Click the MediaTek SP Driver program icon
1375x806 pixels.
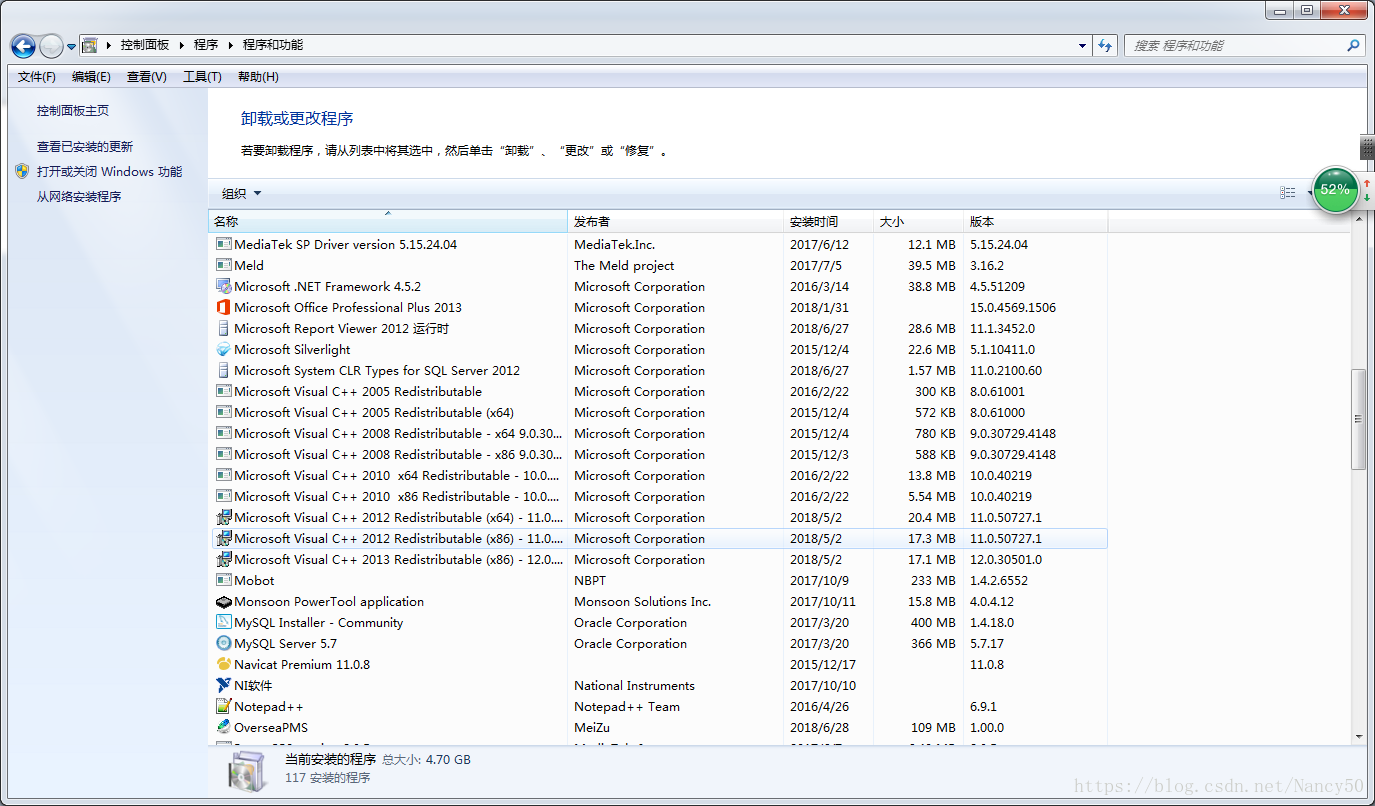click(x=224, y=244)
